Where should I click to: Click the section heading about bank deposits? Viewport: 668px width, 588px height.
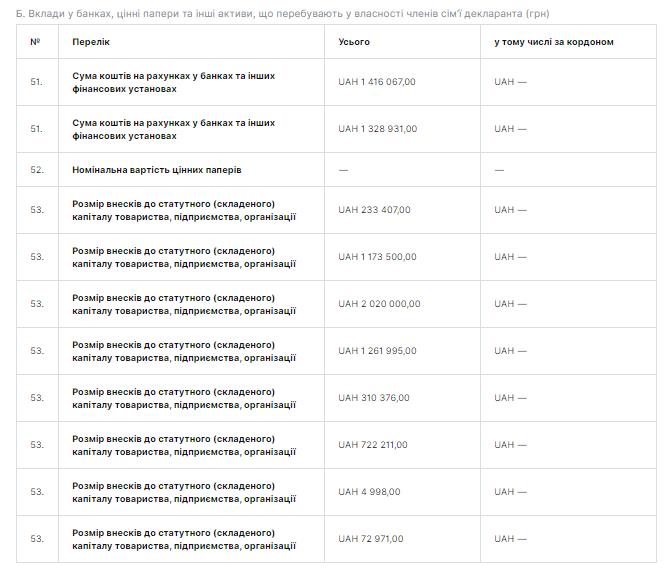(x=283, y=14)
